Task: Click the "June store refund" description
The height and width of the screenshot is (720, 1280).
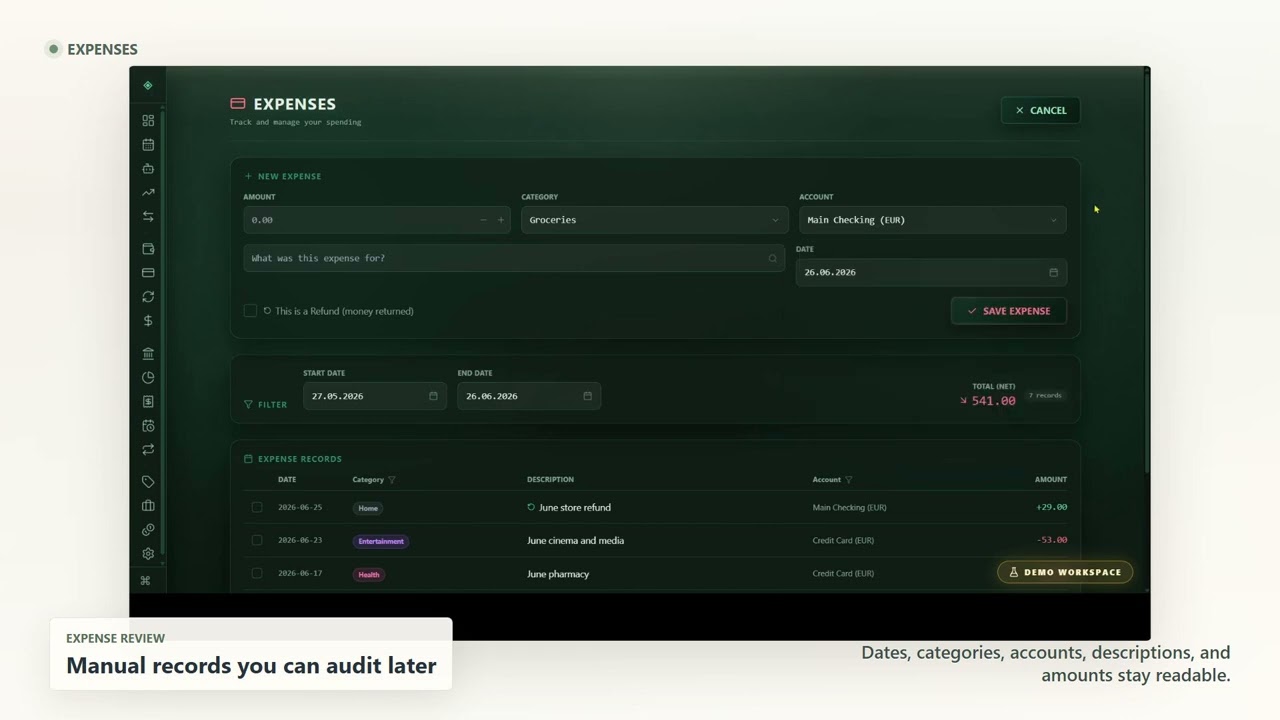Action: [x=575, y=508]
